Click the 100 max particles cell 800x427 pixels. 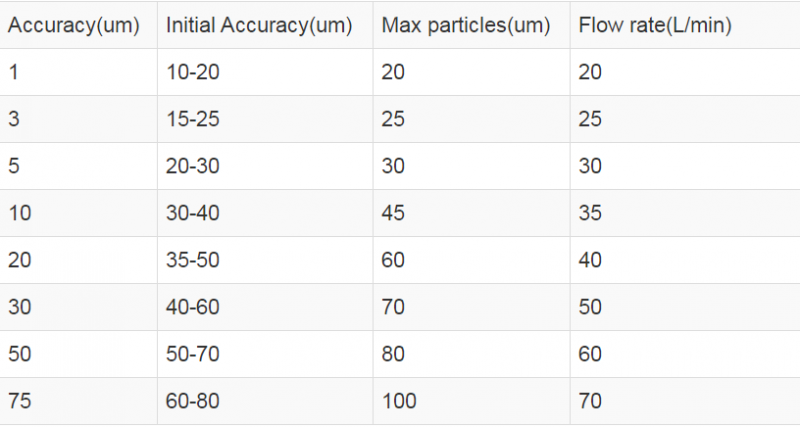pyautogui.click(x=399, y=401)
